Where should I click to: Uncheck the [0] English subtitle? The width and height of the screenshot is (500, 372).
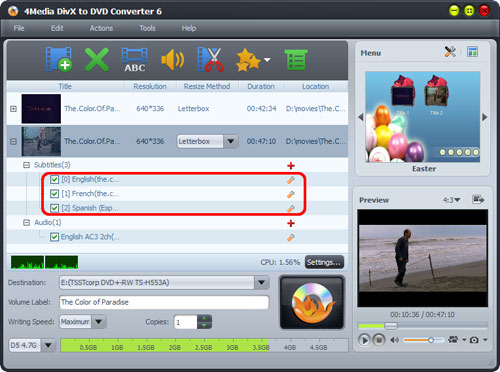click(54, 180)
